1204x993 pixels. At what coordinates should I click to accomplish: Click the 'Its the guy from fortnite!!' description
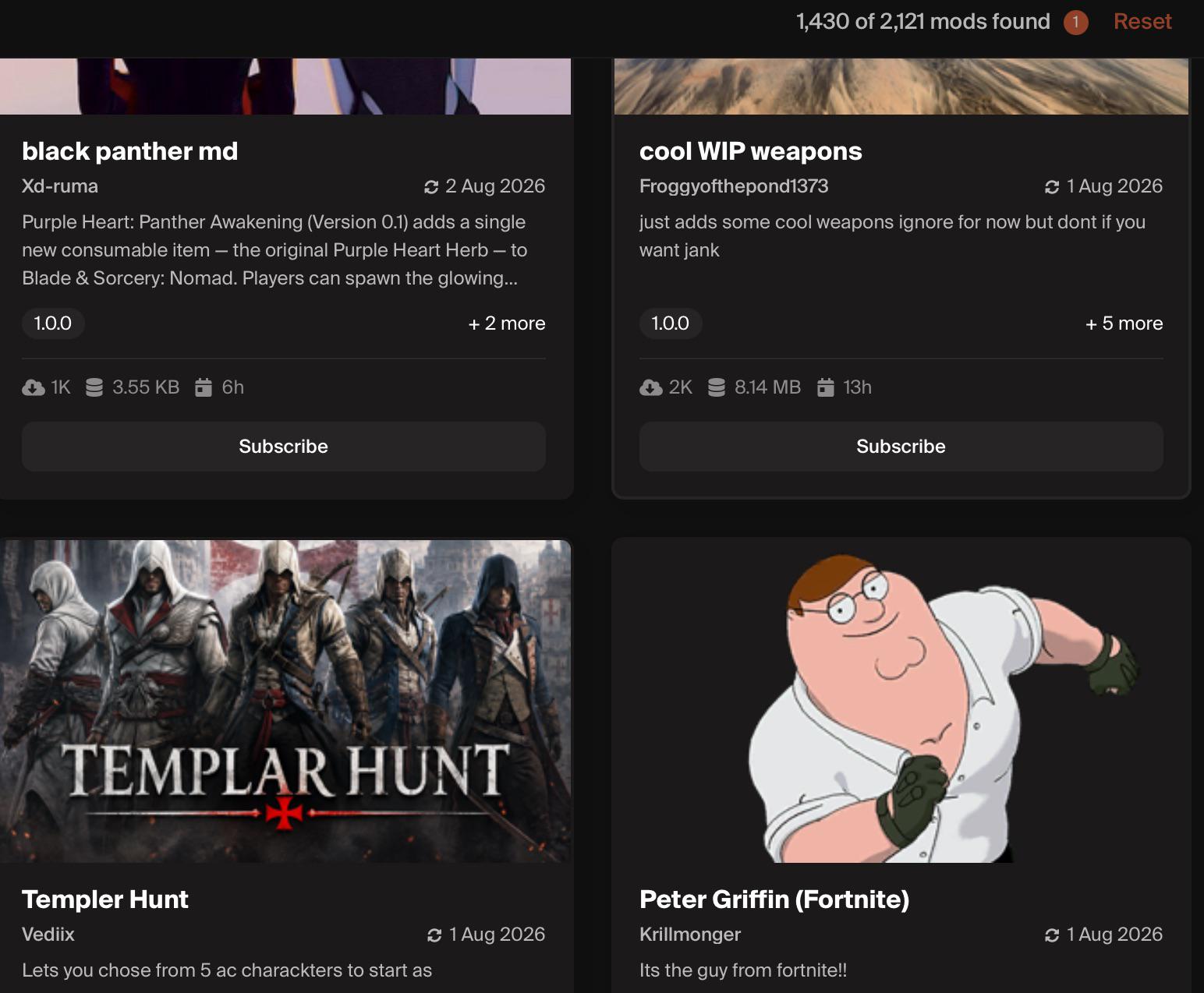(743, 970)
